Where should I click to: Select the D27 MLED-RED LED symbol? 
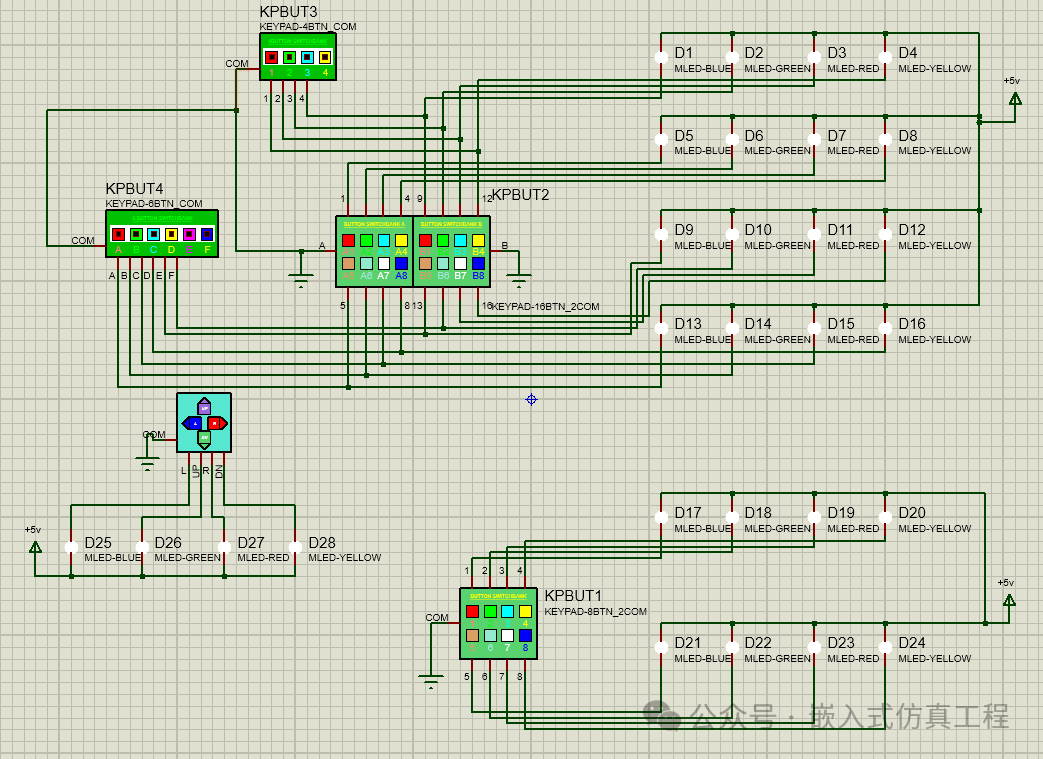pyautogui.click(x=224, y=547)
